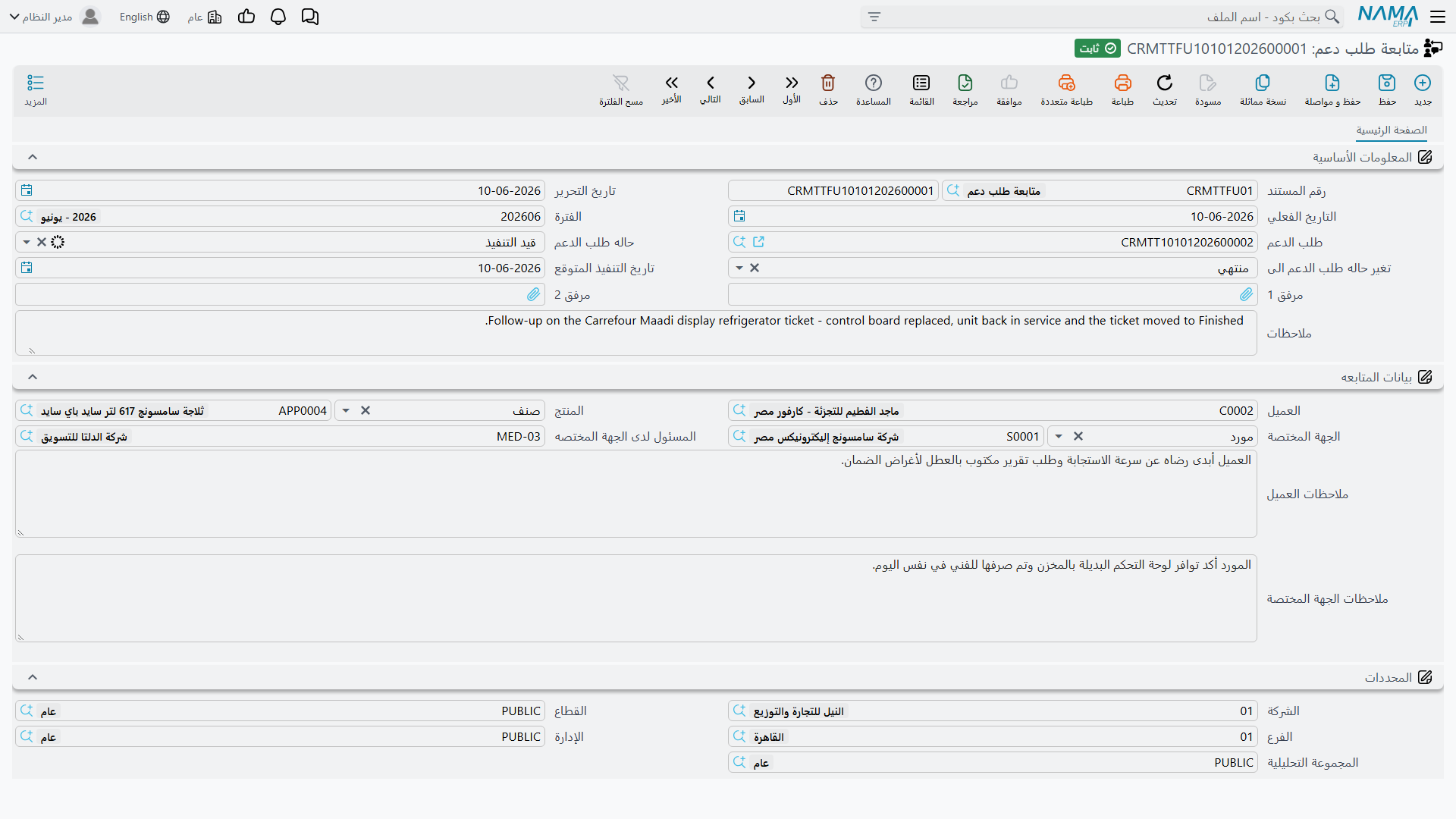This screenshot has height=819, width=1456.
Task: Click the حذف (Delete) trash icon
Action: pos(828,83)
